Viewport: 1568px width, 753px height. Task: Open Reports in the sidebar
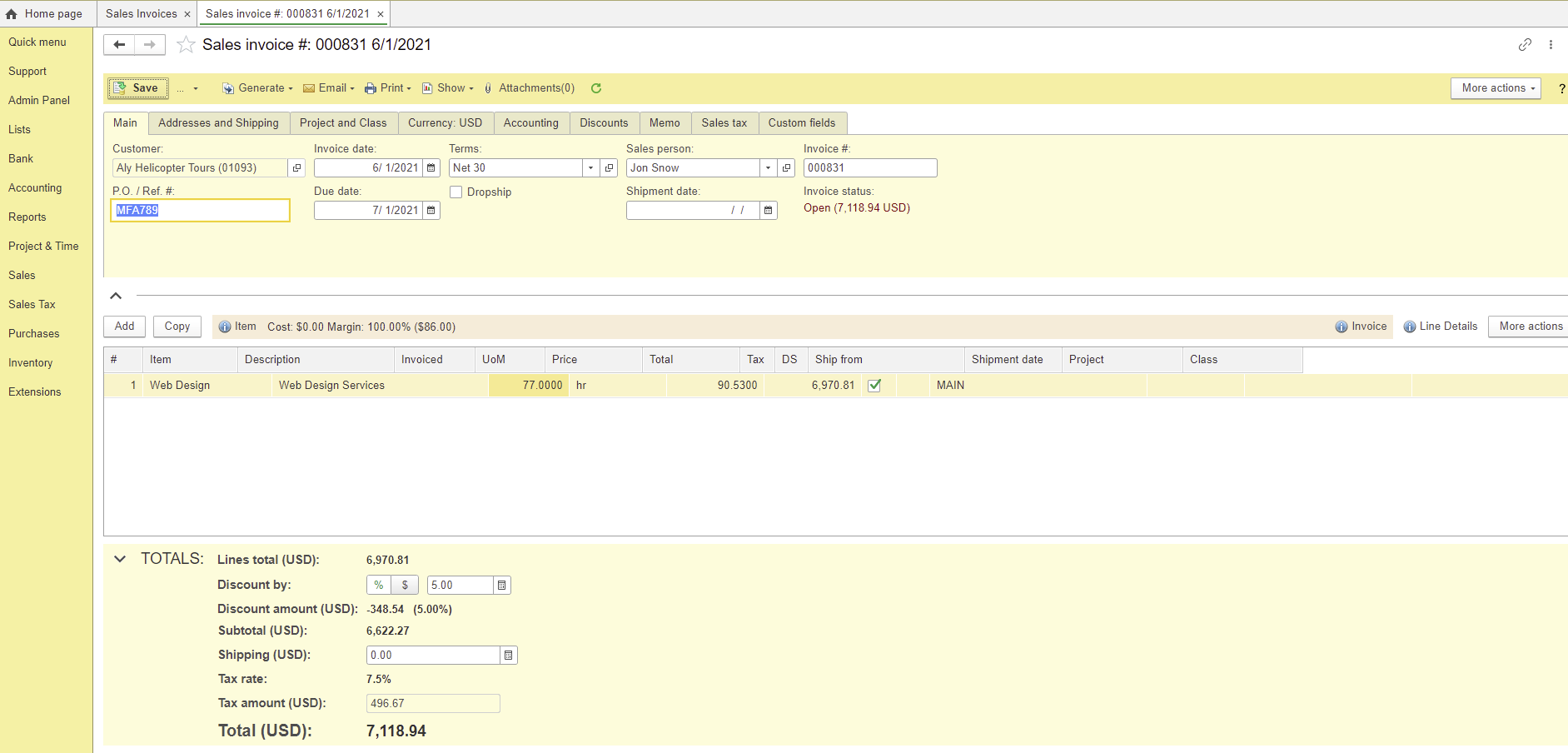(x=27, y=217)
